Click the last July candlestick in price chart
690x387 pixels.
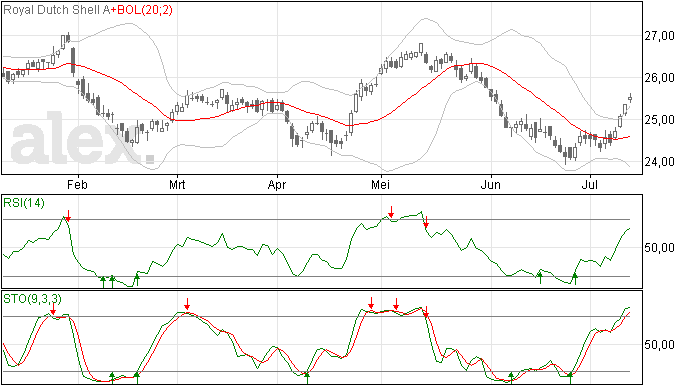click(x=630, y=98)
